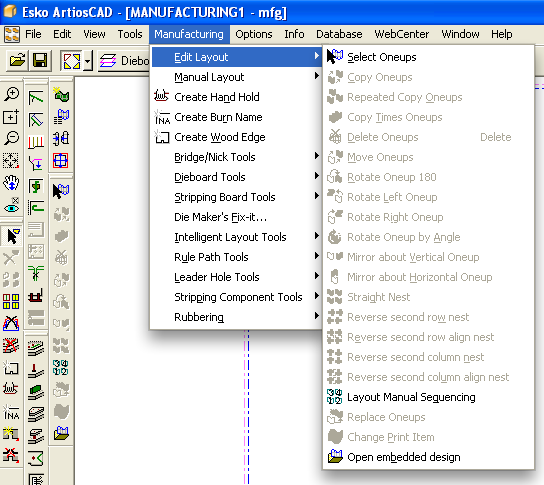
Task: Click the eye View Mode icon in left toolbar
Action: 11,205
